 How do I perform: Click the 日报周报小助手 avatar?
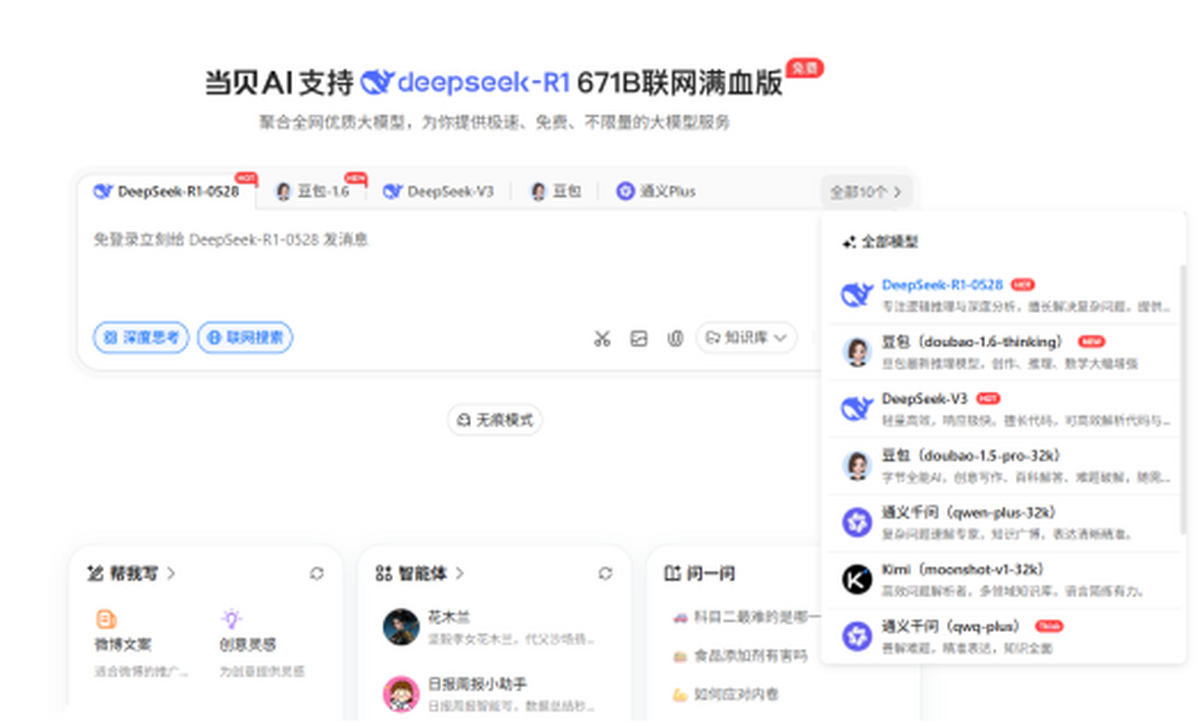[401, 693]
